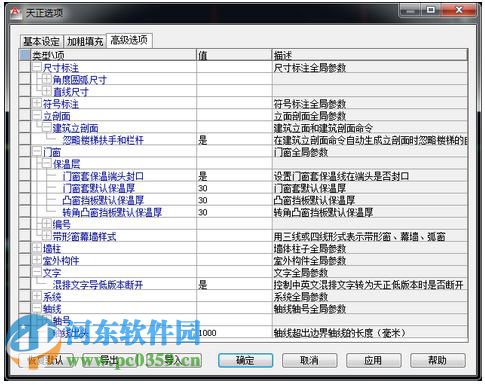
Task: Click value 是 for 忽略楼梯扶手和栏杆
Action: 203,140
